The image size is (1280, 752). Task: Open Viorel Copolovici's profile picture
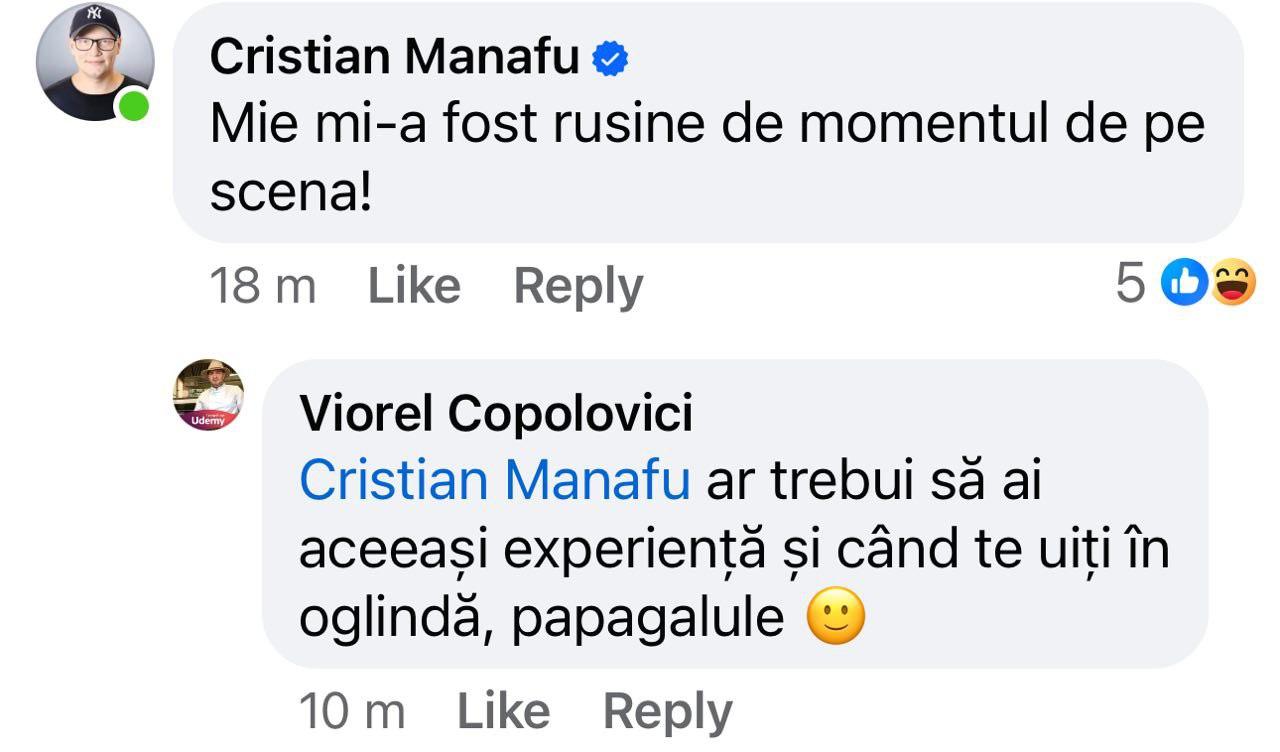pos(209,394)
